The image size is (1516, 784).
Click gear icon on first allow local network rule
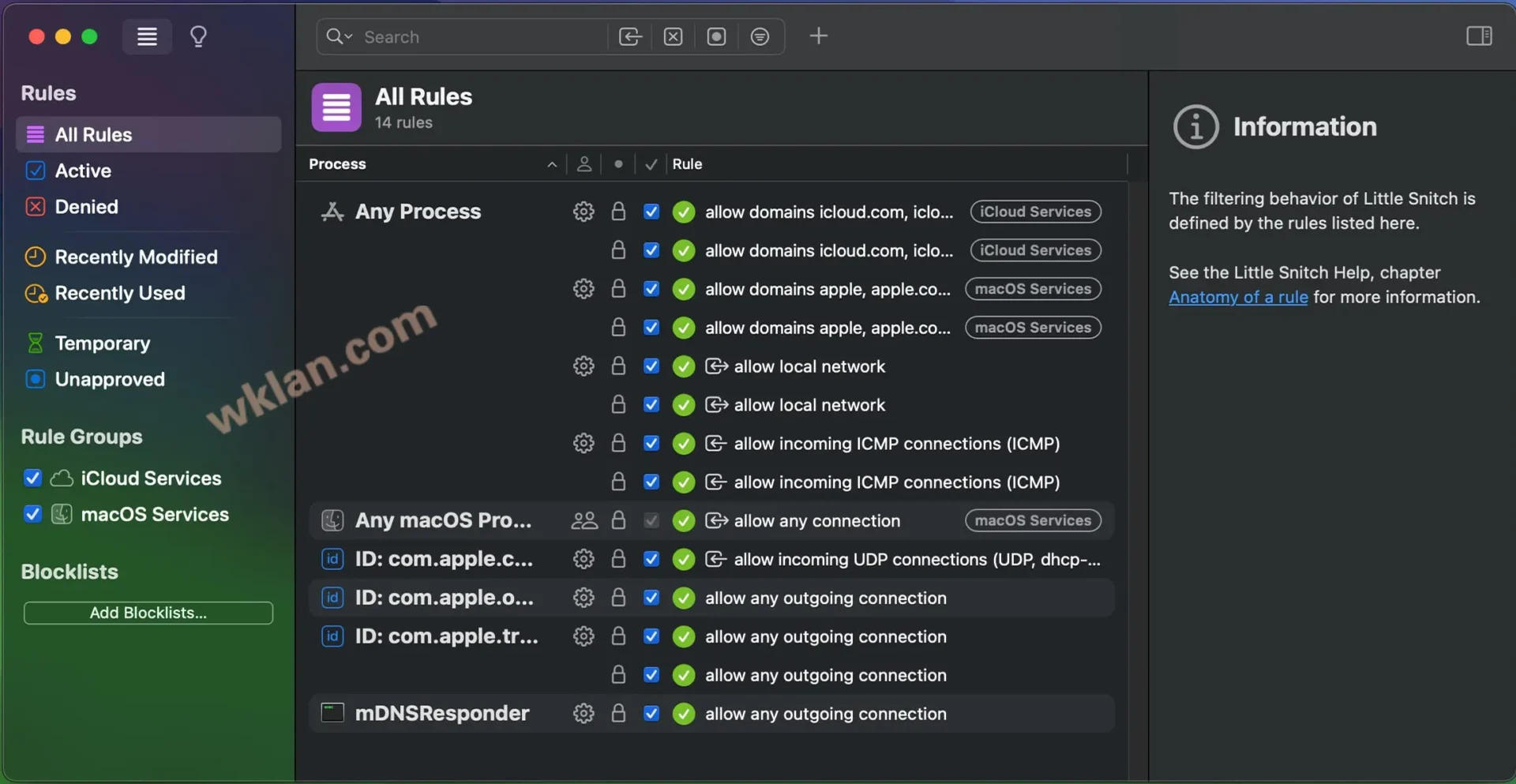tap(584, 366)
